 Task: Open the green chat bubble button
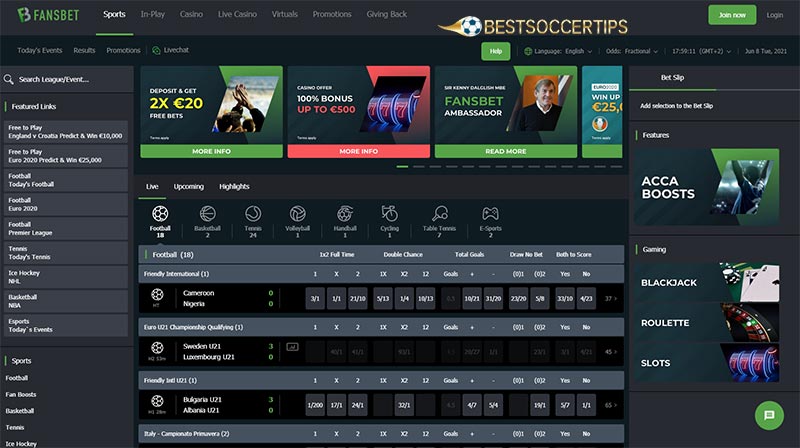pos(769,415)
